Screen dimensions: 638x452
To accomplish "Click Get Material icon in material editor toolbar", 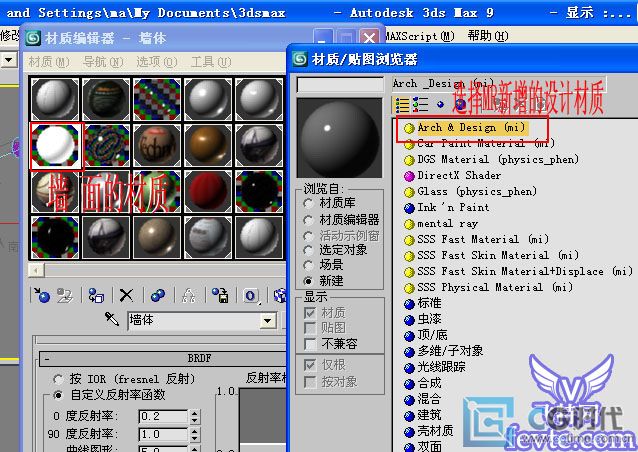I will [x=41, y=295].
